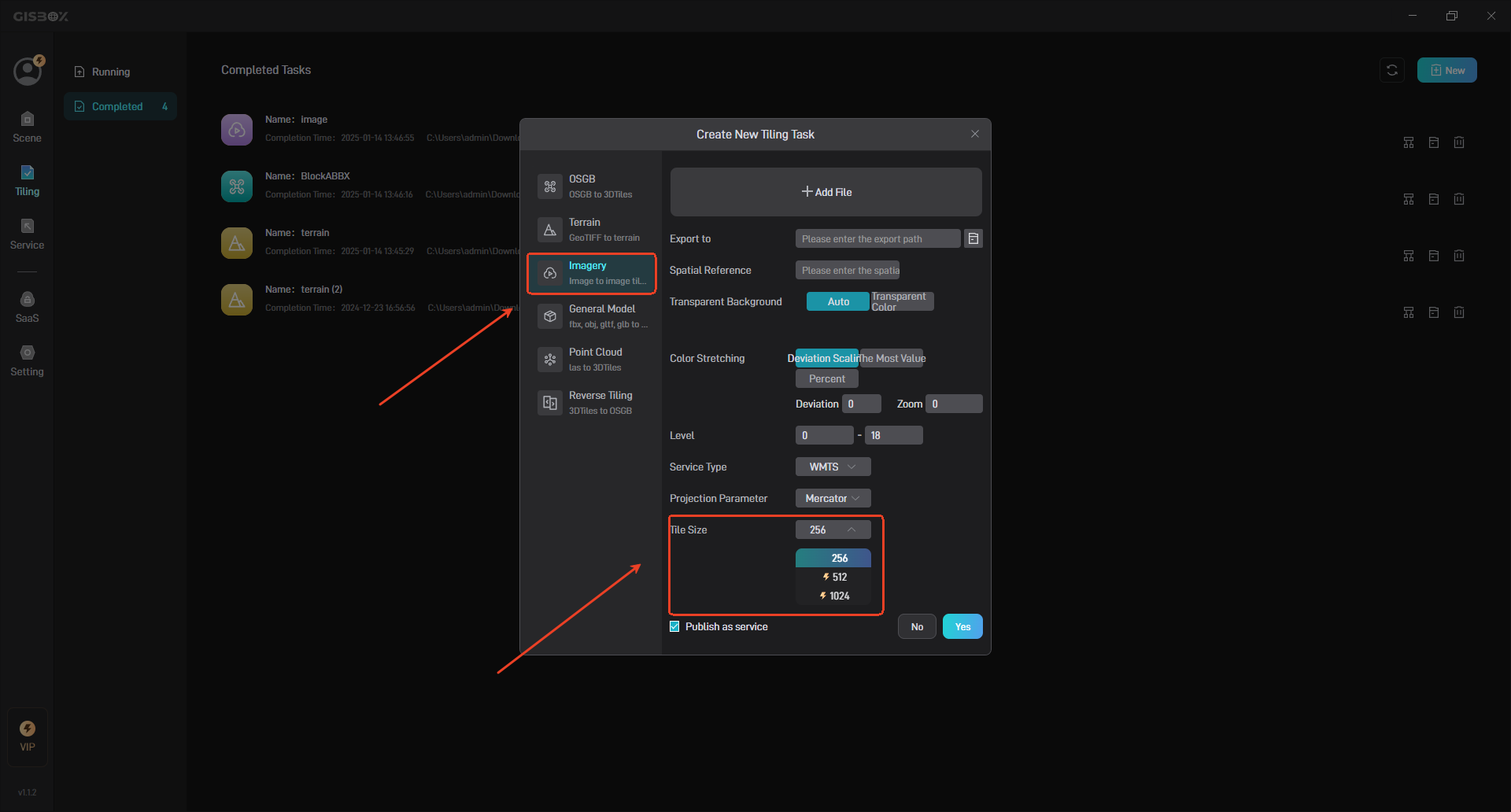This screenshot has height=812, width=1511.
Task: Select 'The Most Value' color stretching
Action: (892, 358)
